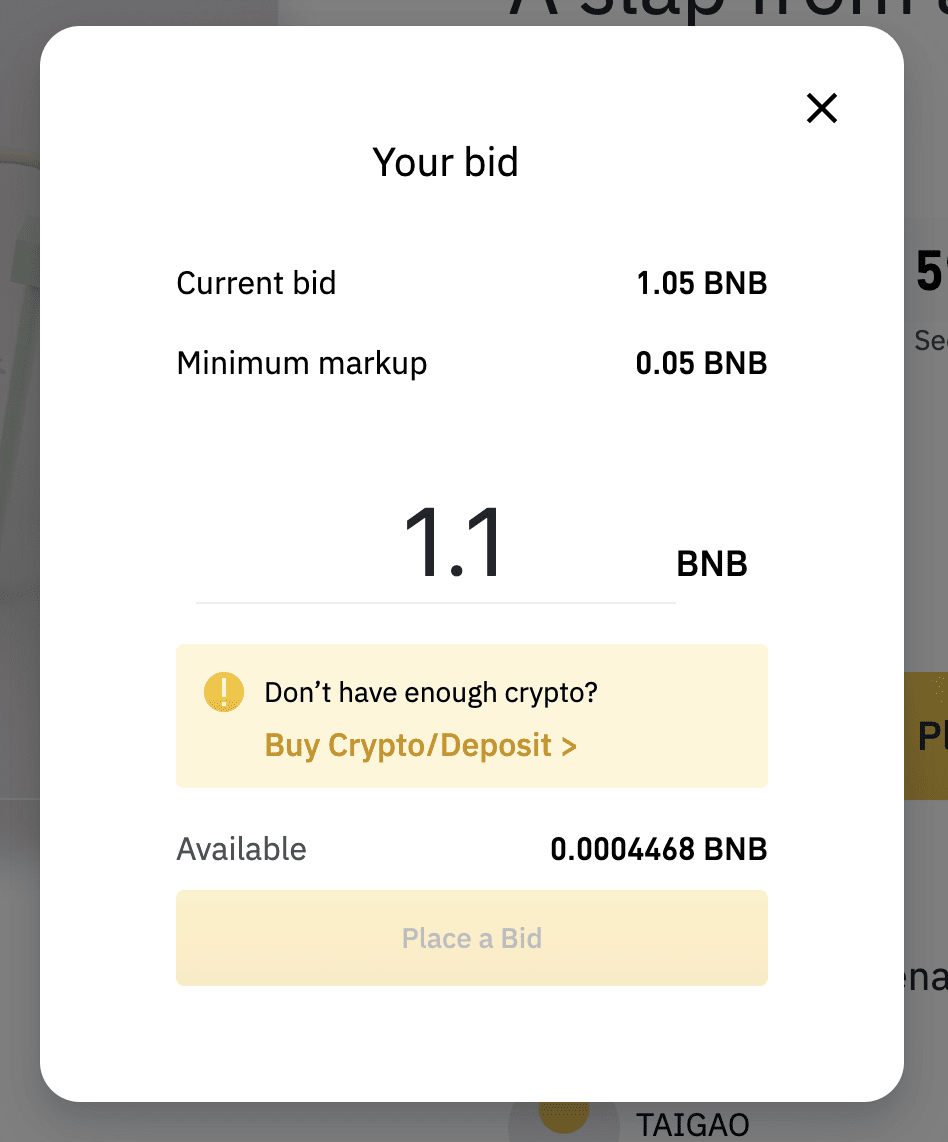The height and width of the screenshot is (1142, 948).
Task: Close the Your bid dialog
Action: click(821, 109)
